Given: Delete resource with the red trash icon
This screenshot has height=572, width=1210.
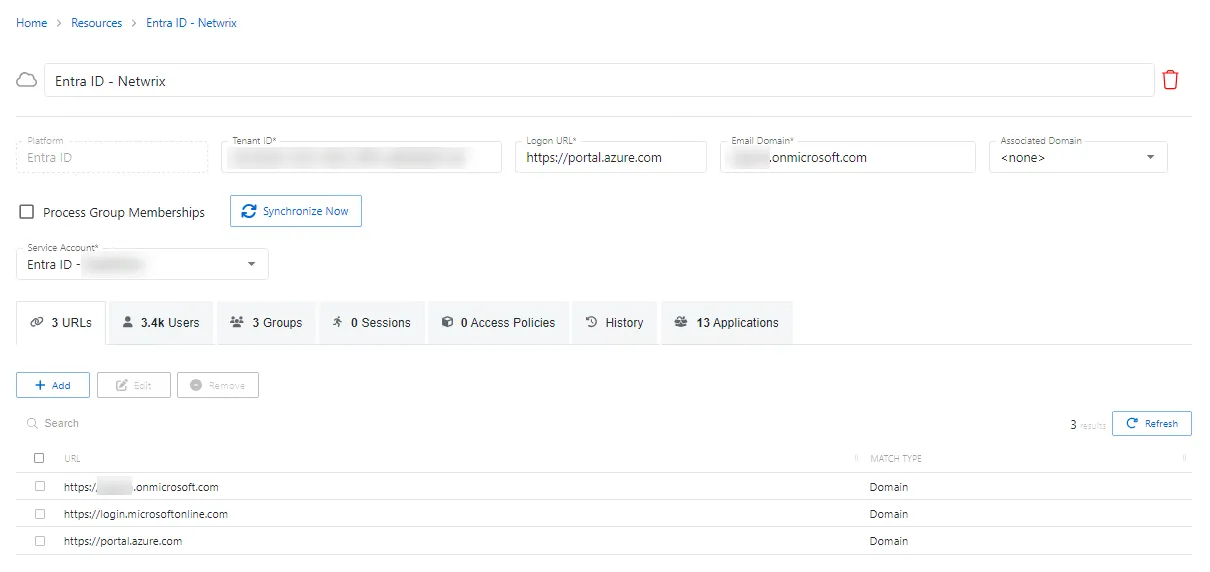Looking at the screenshot, I should click(x=1170, y=80).
